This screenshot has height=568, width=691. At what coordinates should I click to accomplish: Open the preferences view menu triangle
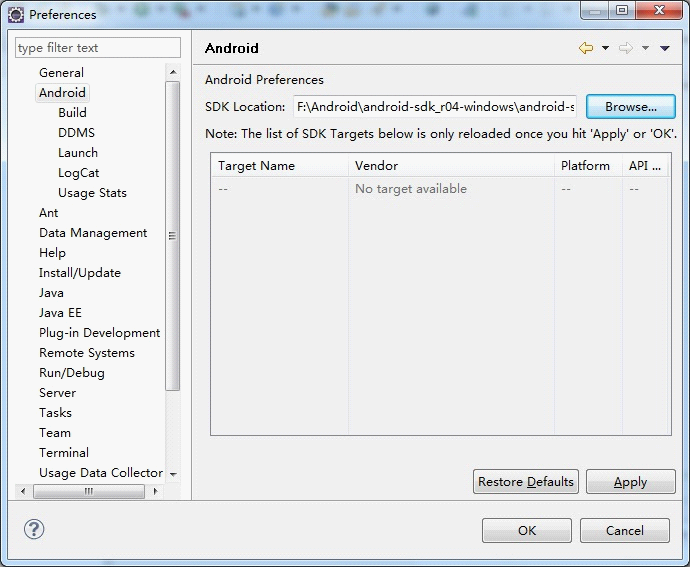click(665, 48)
